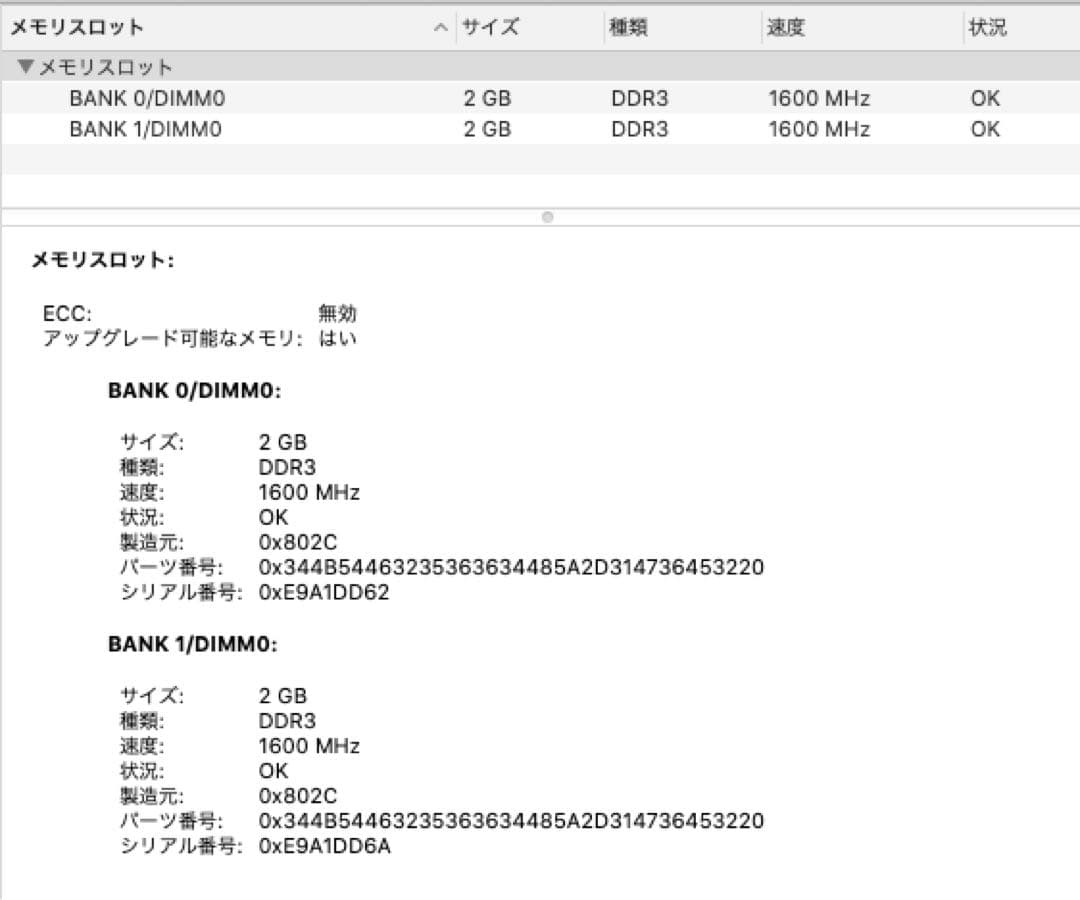Screen dimensions: 1080x900
Task: Sort the list by the サイズ column
Action: tap(490, 27)
